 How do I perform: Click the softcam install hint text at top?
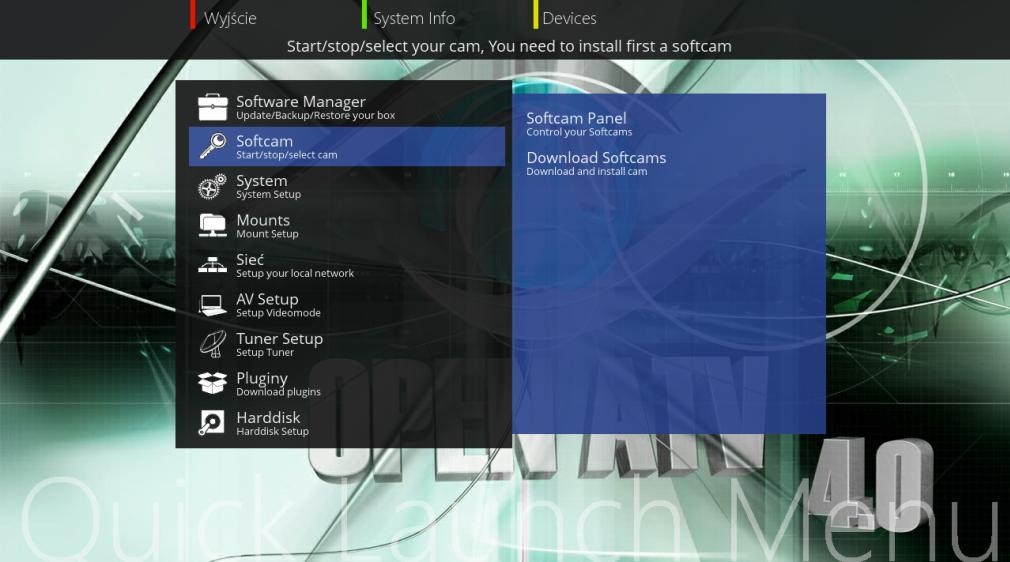pos(509,46)
